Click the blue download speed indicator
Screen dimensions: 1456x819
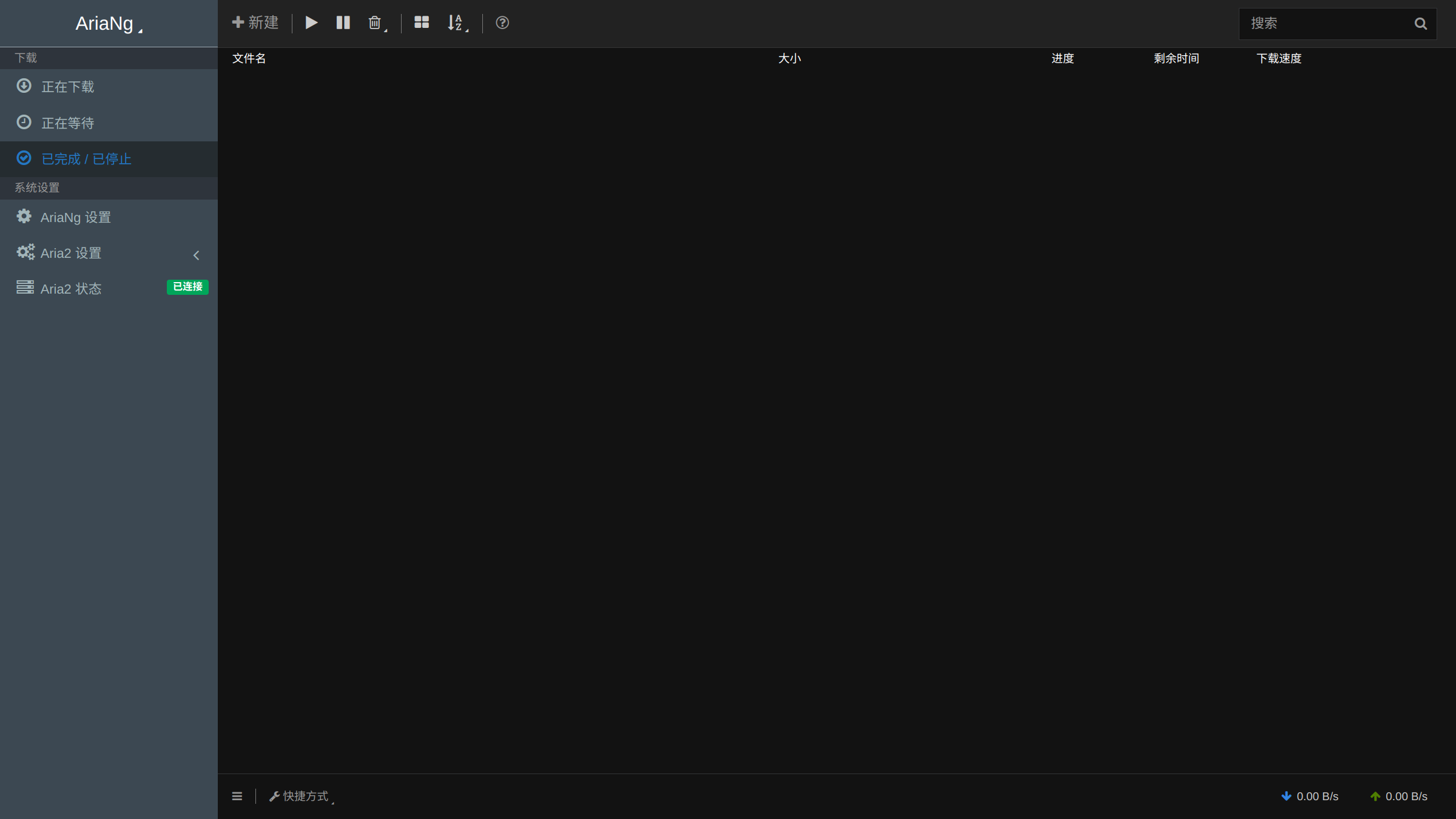pyautogui.click(x=1309, y=797)
